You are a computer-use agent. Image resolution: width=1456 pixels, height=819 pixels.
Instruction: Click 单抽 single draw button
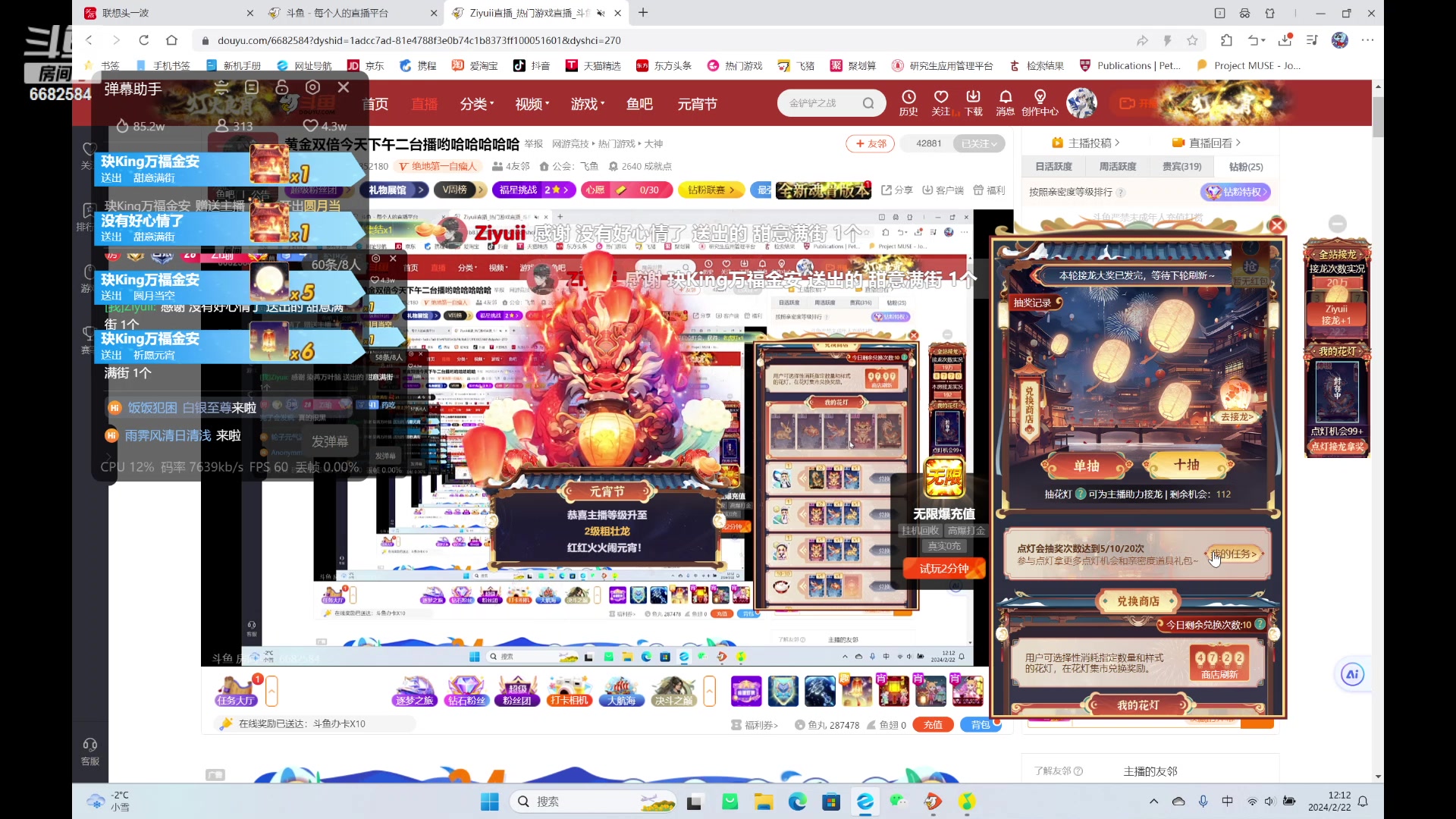pos(1085,466)
